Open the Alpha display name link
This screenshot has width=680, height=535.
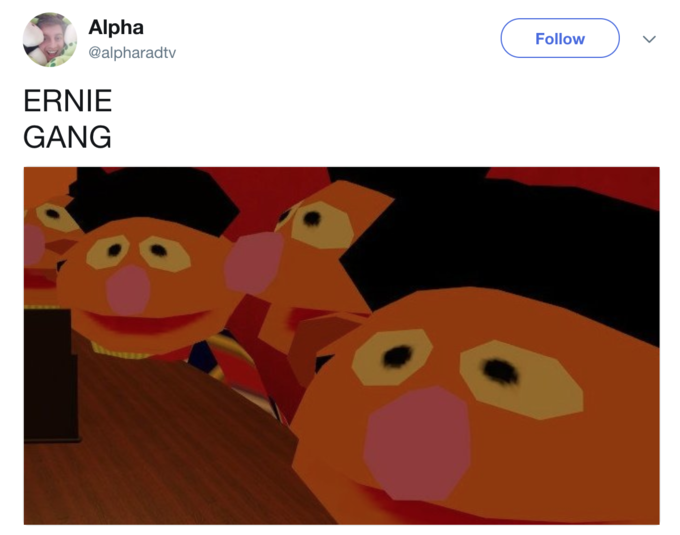click(x=116, y=27)
